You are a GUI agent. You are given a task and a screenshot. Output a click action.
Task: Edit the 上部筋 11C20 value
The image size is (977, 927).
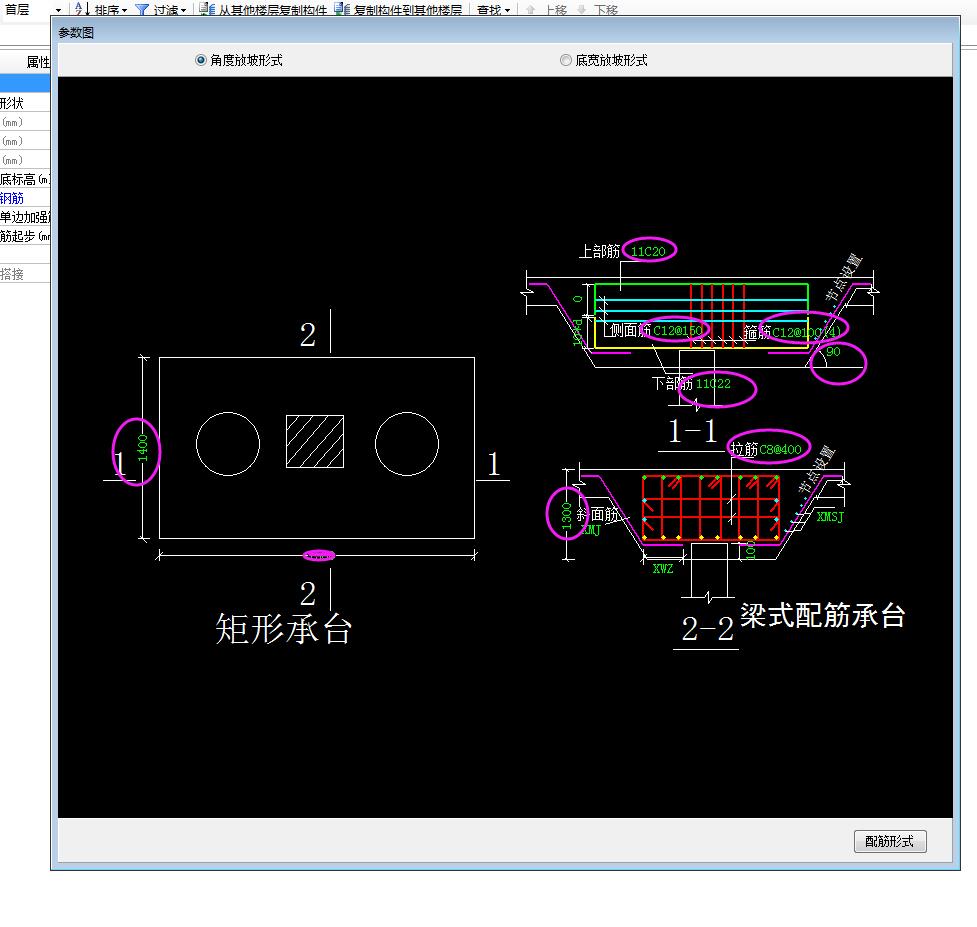[648, 251]
